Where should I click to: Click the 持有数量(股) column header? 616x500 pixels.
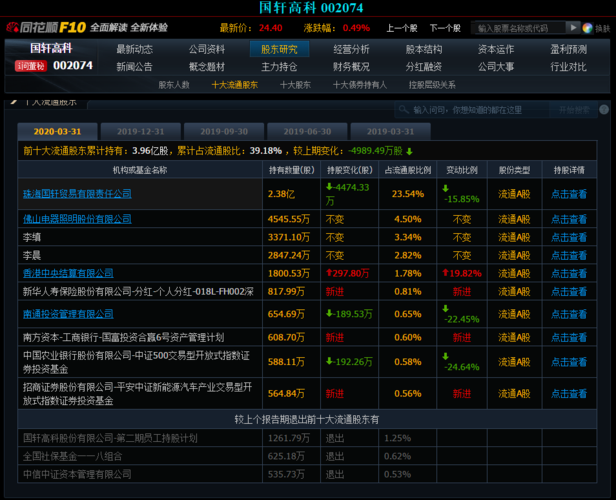[x=292, y=170]
